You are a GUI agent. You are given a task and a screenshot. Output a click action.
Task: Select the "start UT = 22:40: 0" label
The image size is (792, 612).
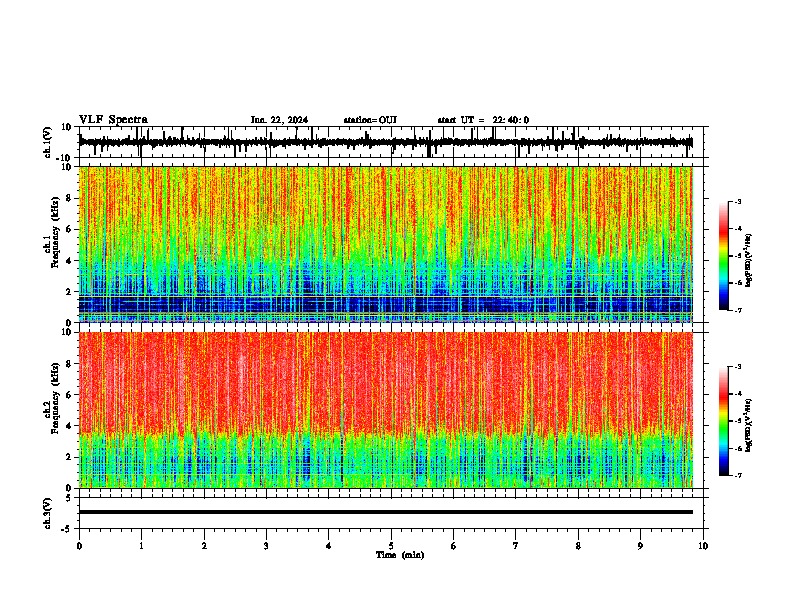tap(483, 120)
